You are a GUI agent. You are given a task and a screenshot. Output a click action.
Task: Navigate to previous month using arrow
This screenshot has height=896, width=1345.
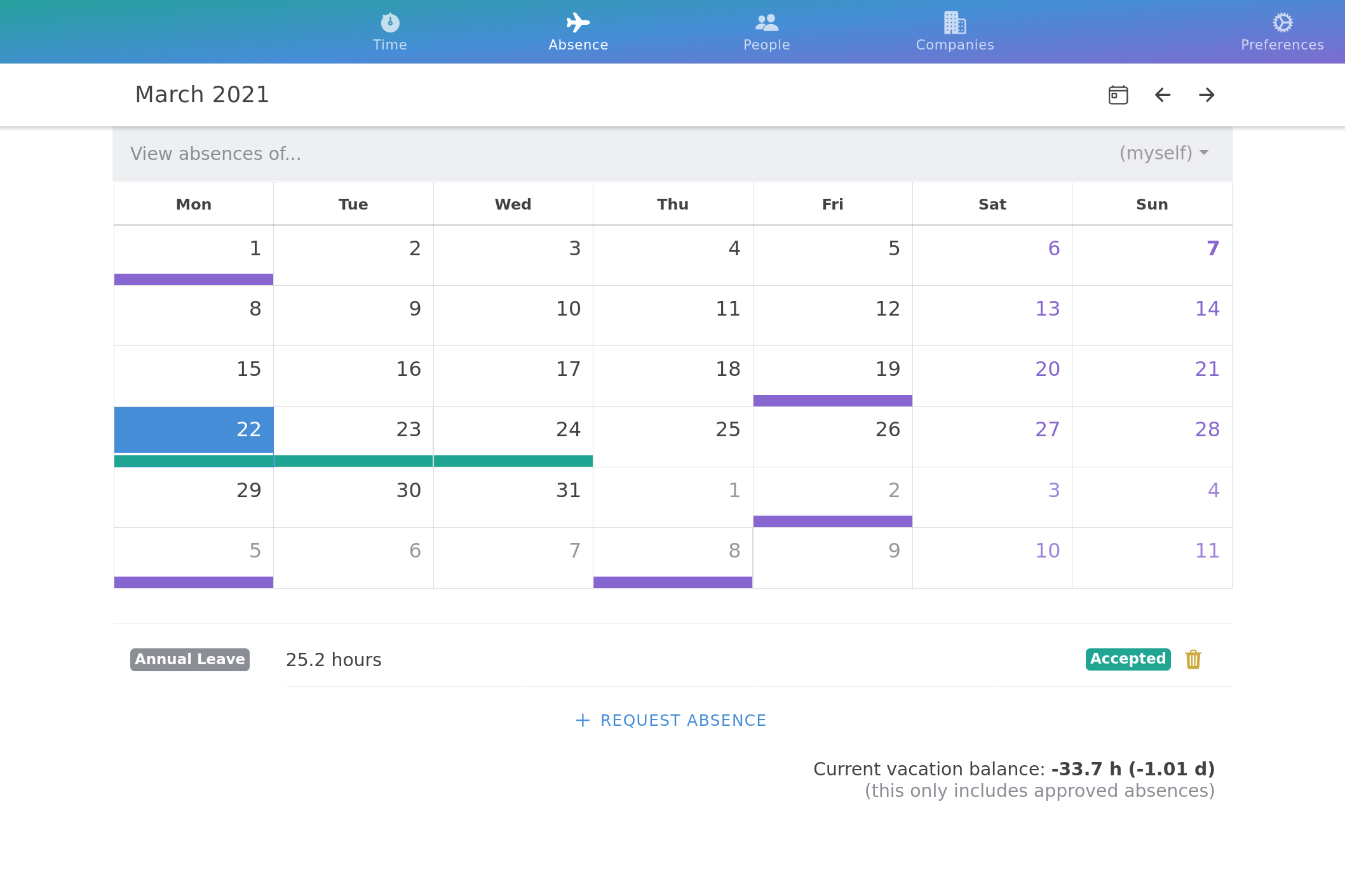click(1162, 94)
